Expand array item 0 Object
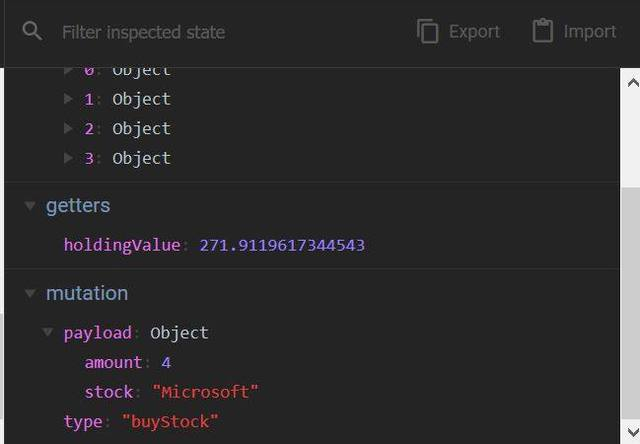The image size is (640, 444). 68,71
